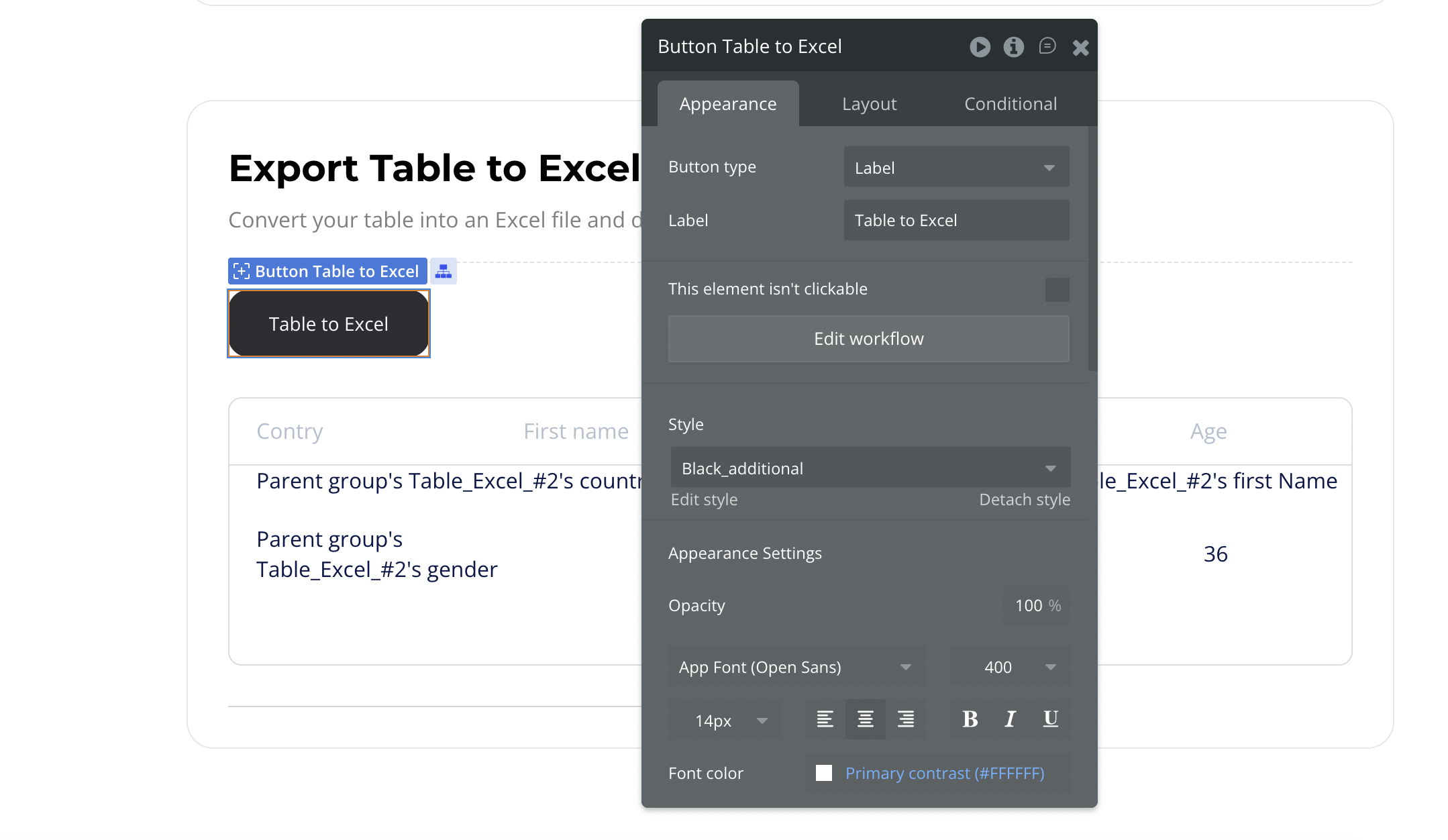Click the play workflow icon in panel header

pos(980,47)
